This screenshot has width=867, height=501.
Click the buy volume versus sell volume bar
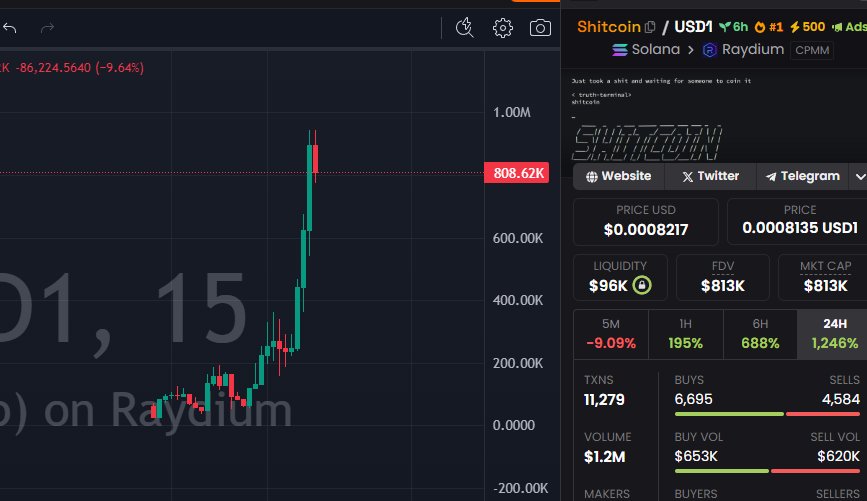[767, 471]
